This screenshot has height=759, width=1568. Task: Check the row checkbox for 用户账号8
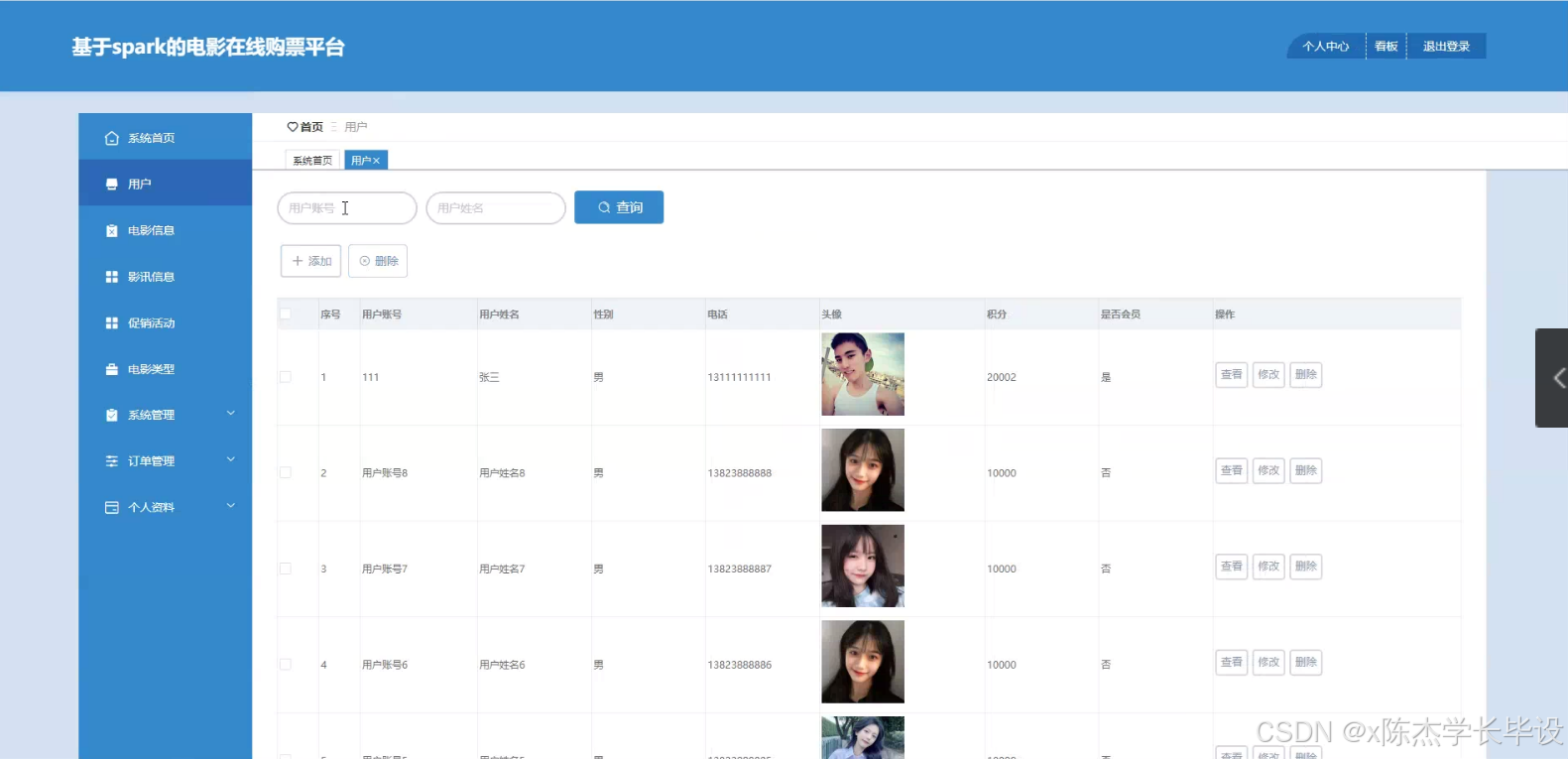click(x=286, y=473)
